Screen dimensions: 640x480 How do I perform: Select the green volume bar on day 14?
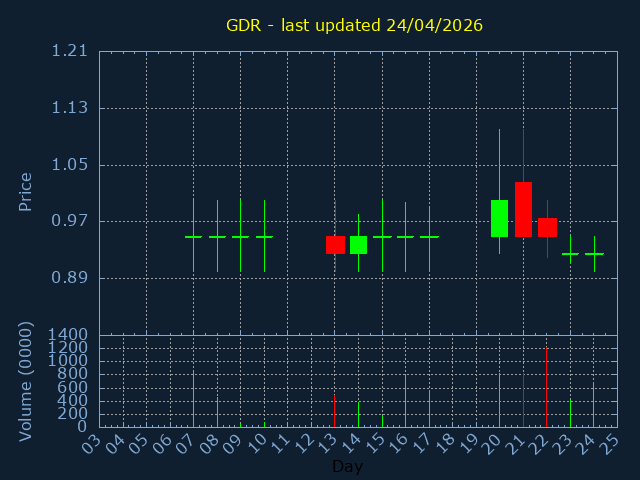[358, 414]
